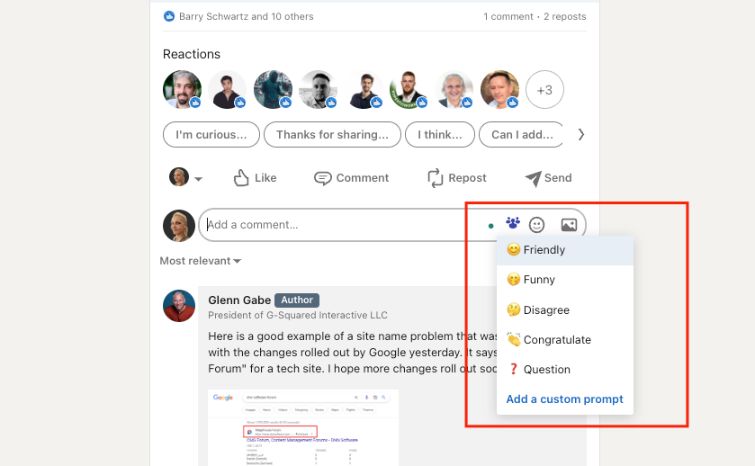
Task: Click the "Thanks for sharing..." suggestion
Action: pyautogui.click(x=332, y=135)
